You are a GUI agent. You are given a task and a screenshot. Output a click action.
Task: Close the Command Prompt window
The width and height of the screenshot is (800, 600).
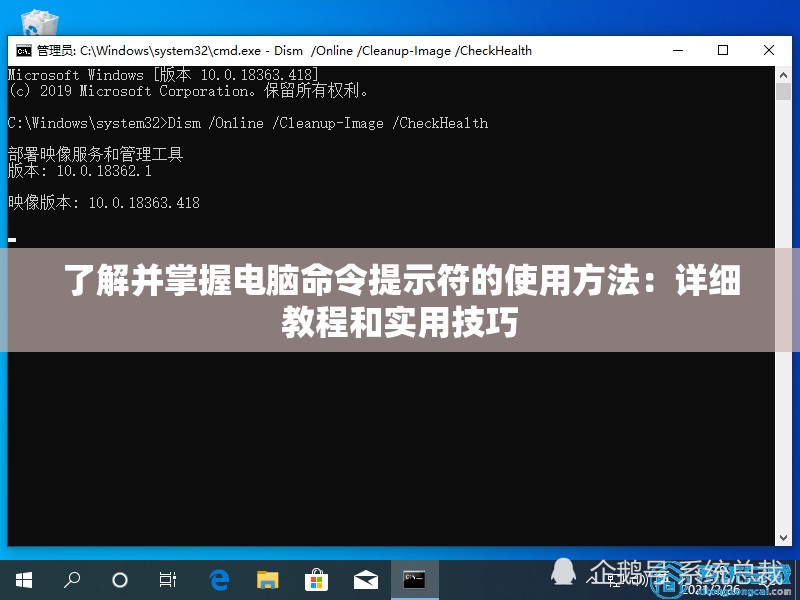point(768,51)
